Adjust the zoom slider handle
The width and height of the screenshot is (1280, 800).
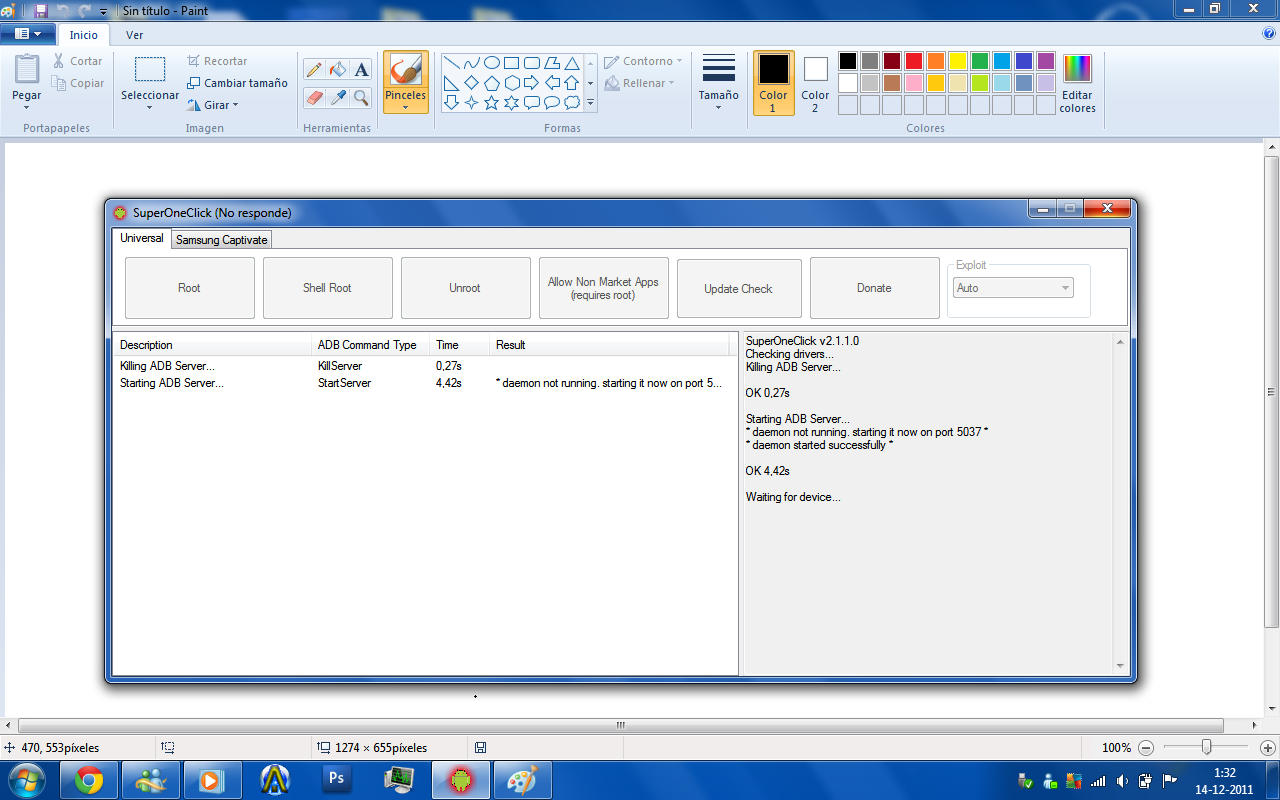point(1207,747)
